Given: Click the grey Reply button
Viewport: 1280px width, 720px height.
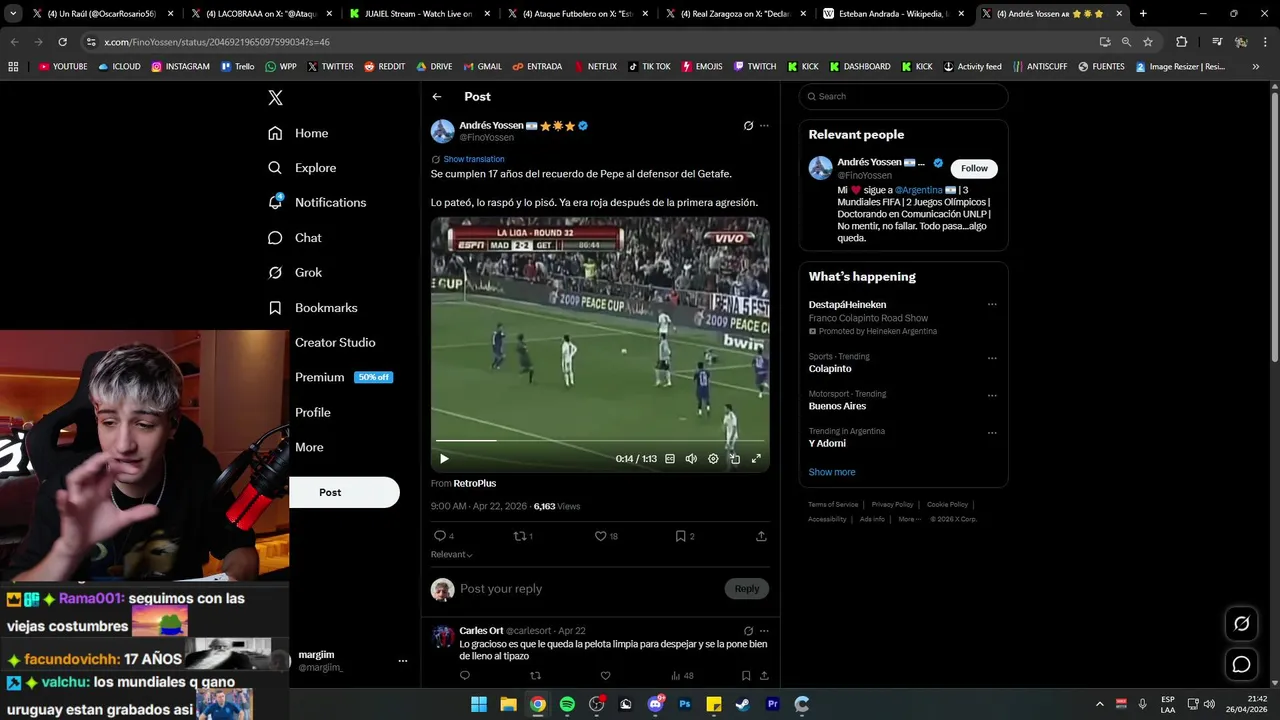Looking at the screenshot, I should (x=747, y=589).
